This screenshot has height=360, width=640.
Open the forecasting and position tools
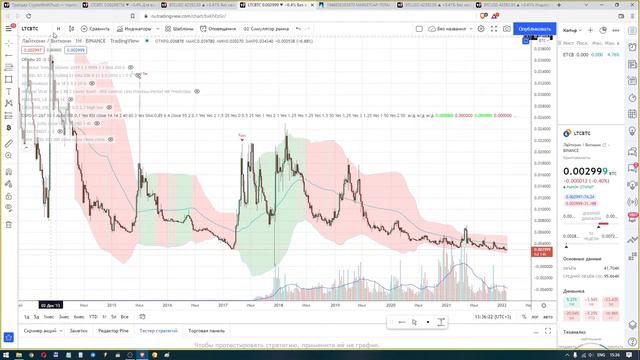9,116
